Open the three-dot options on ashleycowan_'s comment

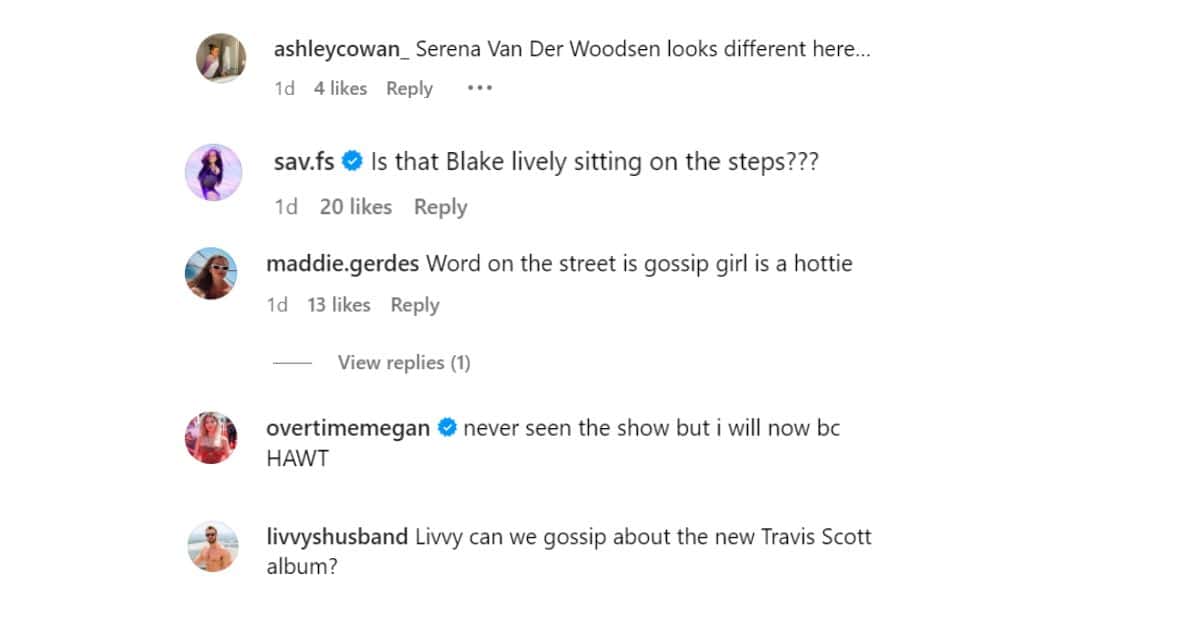click(479, 89)
